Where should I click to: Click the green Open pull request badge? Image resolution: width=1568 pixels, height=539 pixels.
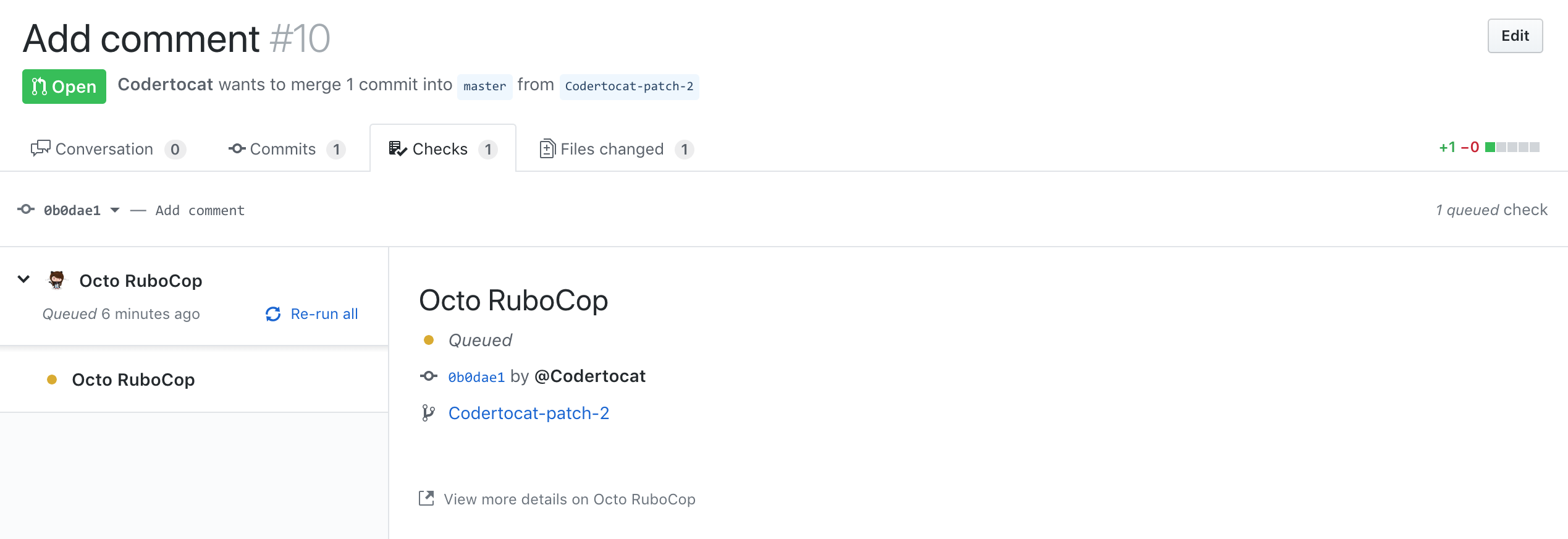(x=64, y=87)
